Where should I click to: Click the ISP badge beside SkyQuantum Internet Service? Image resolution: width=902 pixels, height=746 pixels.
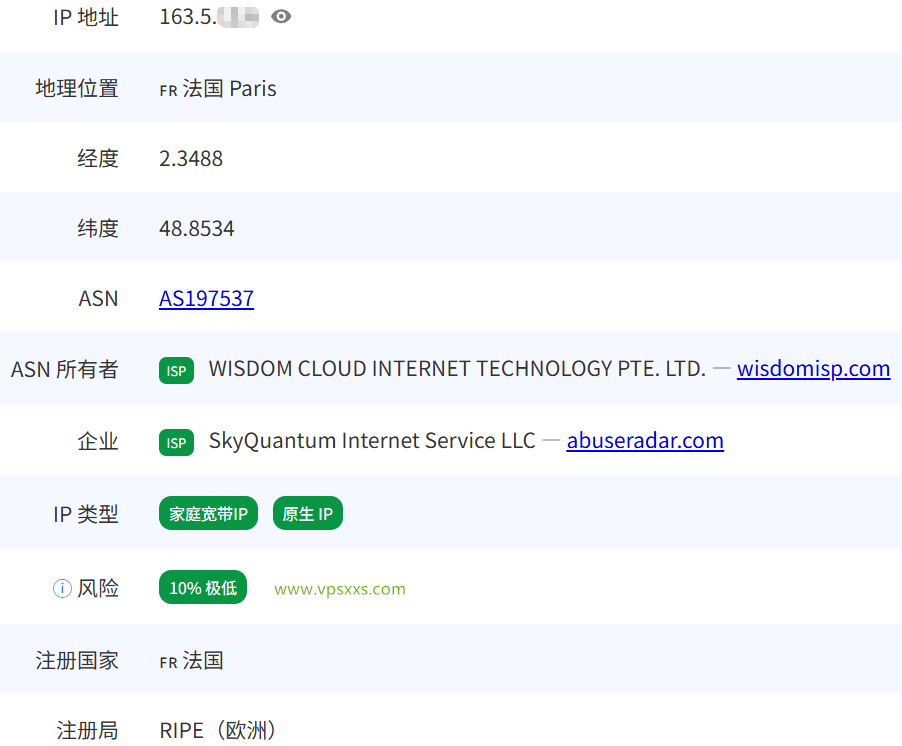(x=176, y=442)
